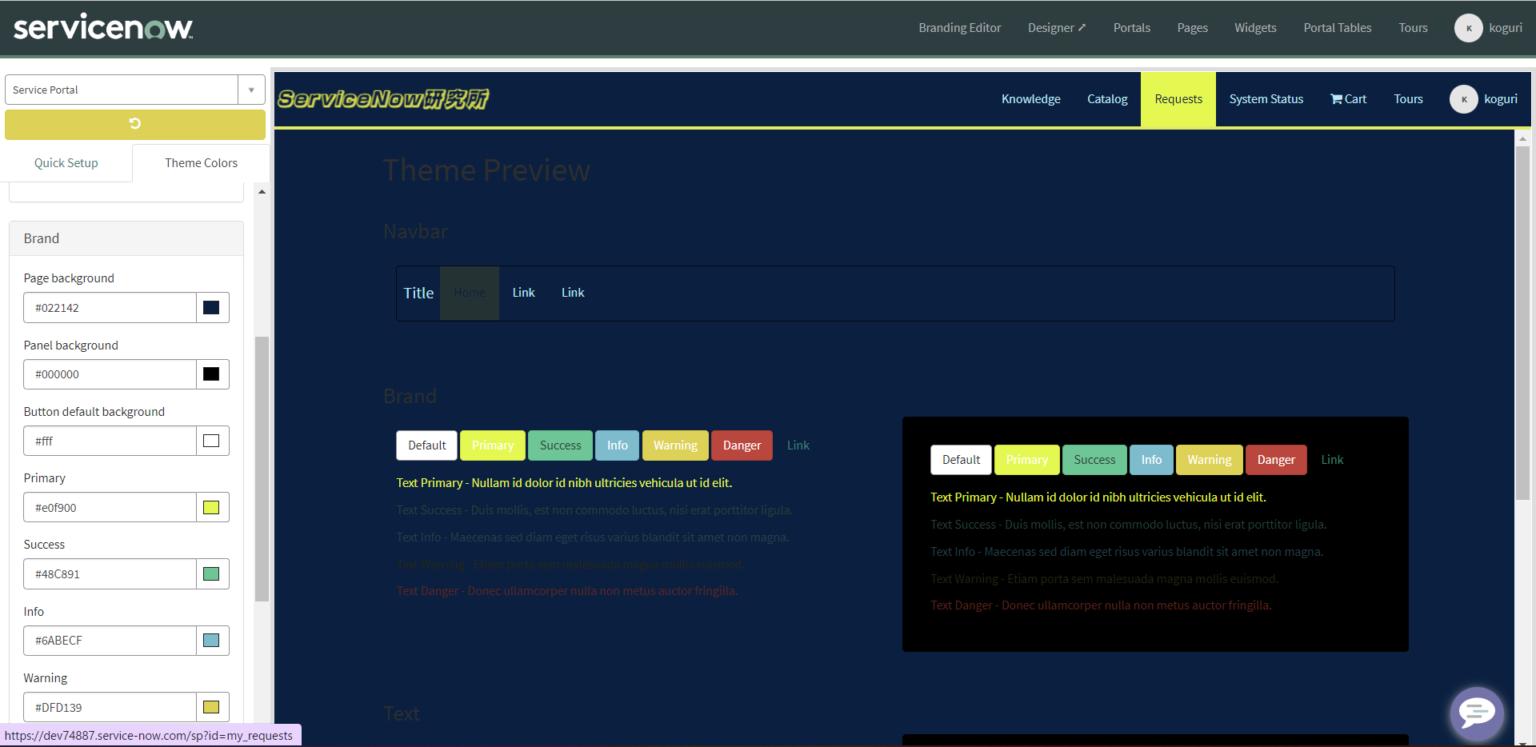Switch to the Quick Setup tab

[x=66, y=163]
